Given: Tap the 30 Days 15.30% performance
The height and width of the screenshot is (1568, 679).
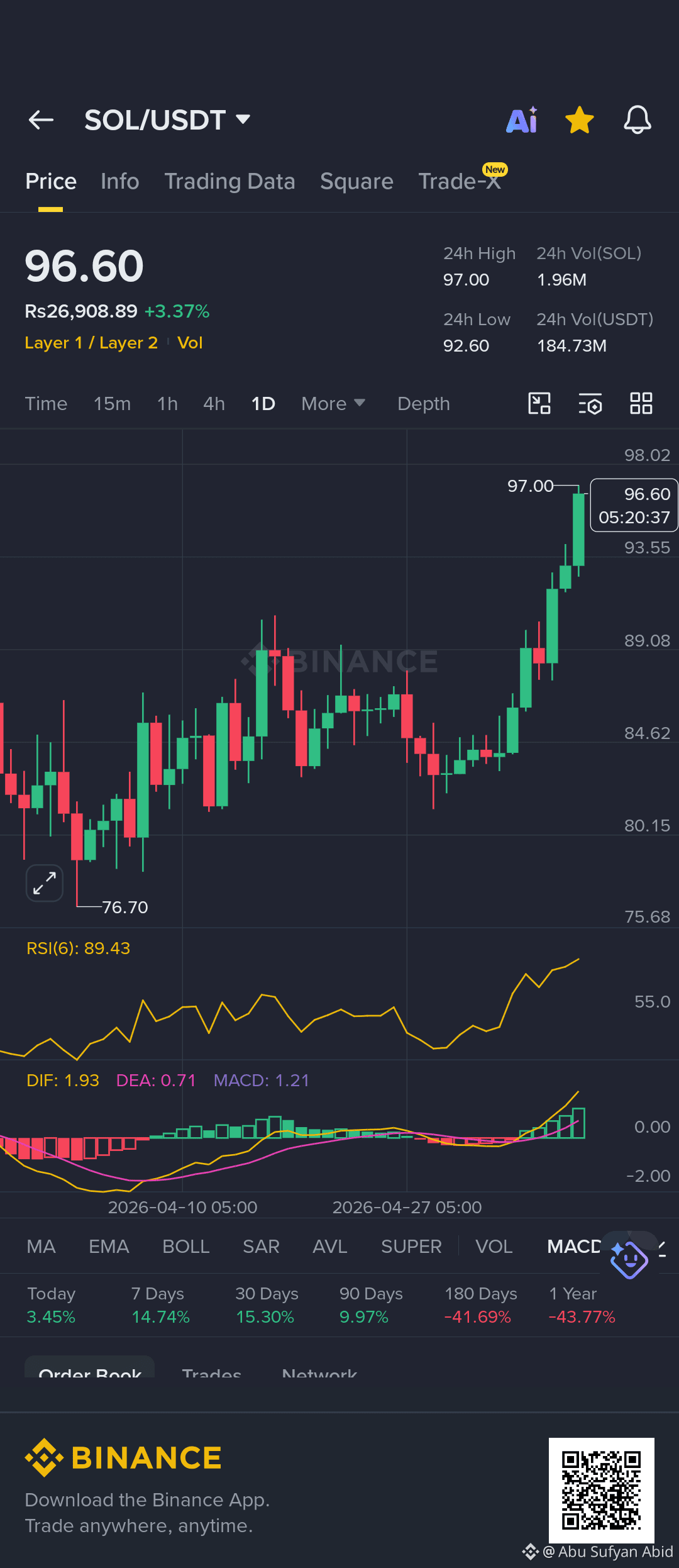Looking at the screenshot, I should [267, 1304].
